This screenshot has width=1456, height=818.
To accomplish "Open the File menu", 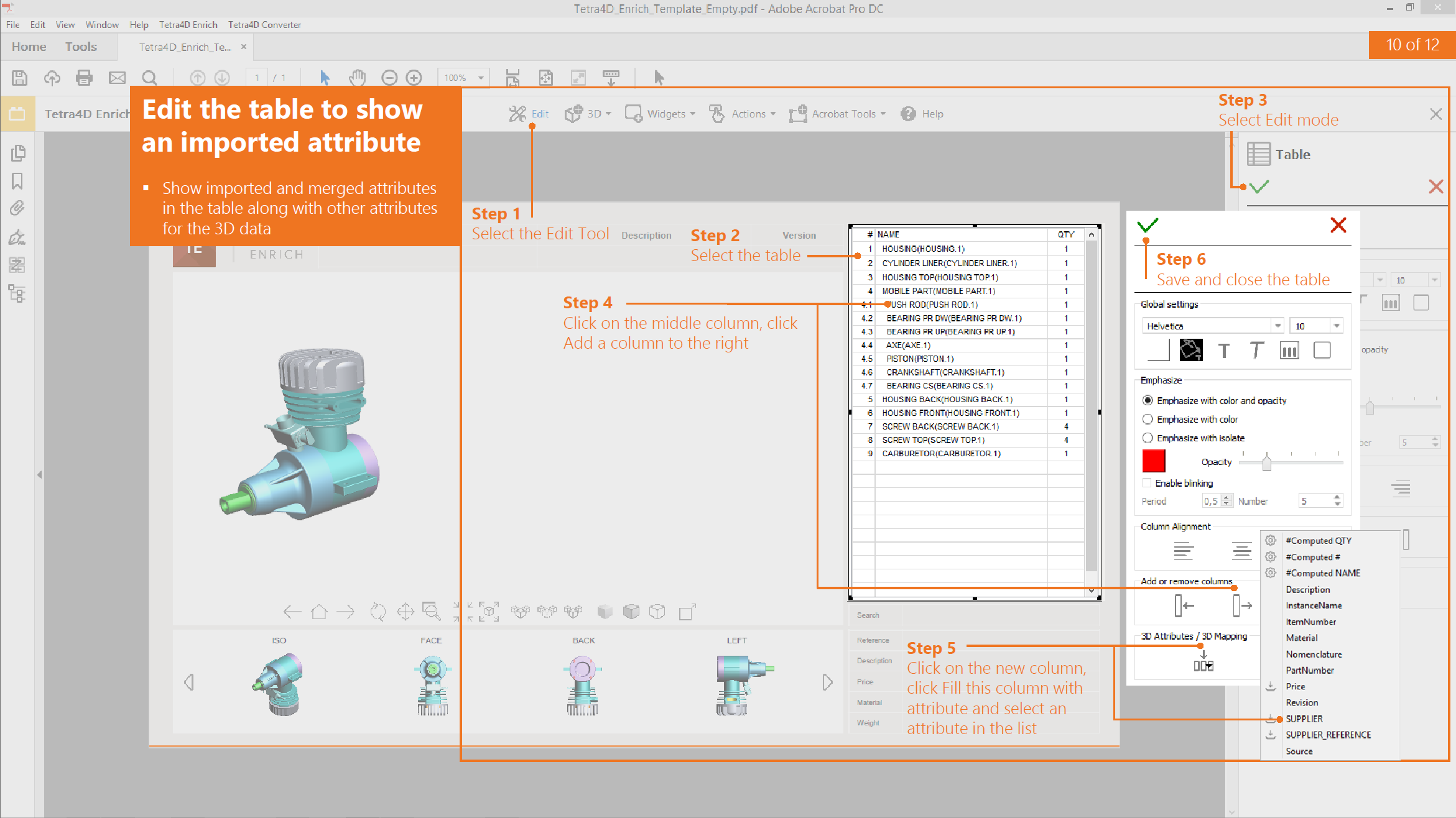I will pyautogui.click(x=13, y=25).
